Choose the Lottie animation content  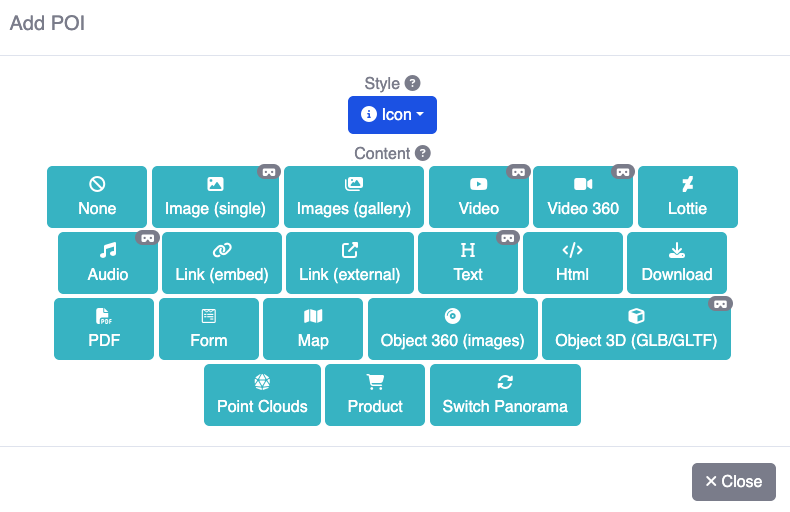click(x=687, y=197)
